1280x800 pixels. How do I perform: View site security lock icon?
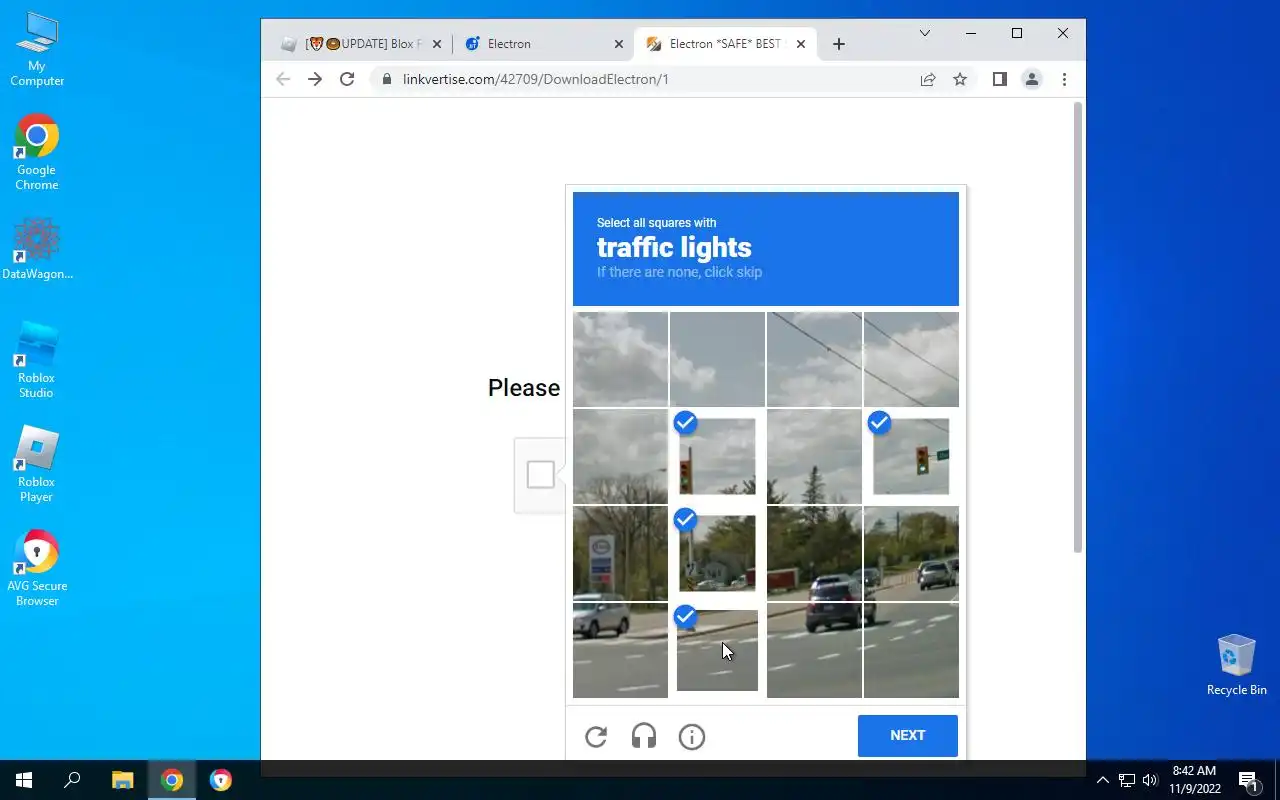387,79
